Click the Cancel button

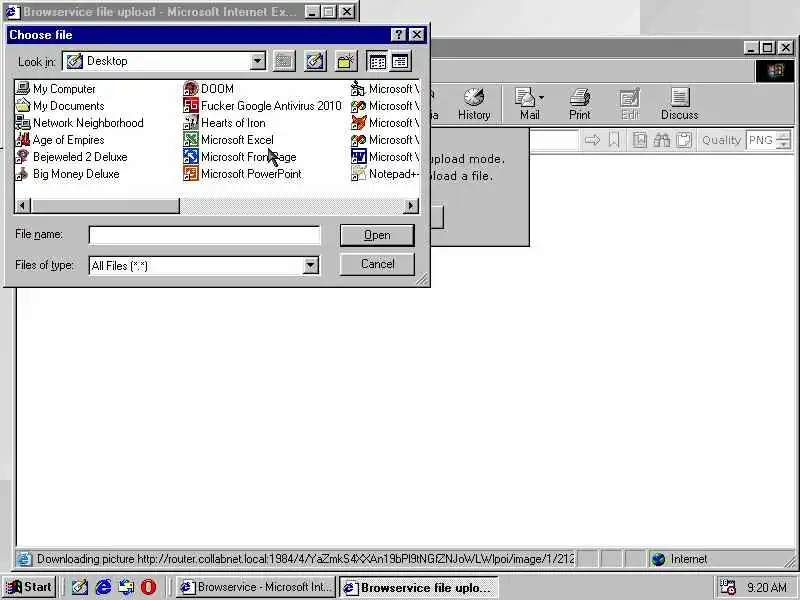(x=377, y=264)
